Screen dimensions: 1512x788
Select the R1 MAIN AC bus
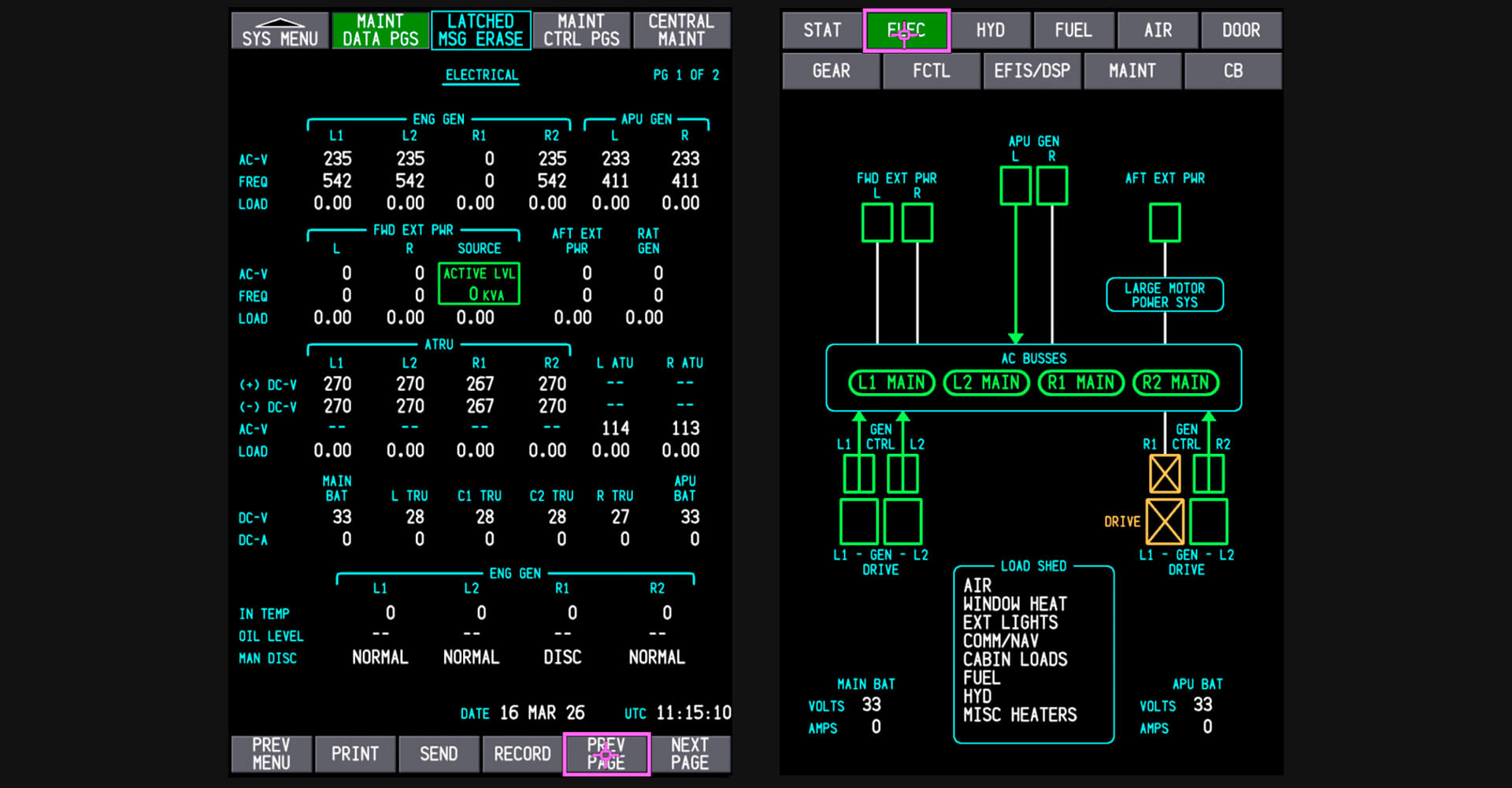pyautogui.click(x=1080, y=383)
